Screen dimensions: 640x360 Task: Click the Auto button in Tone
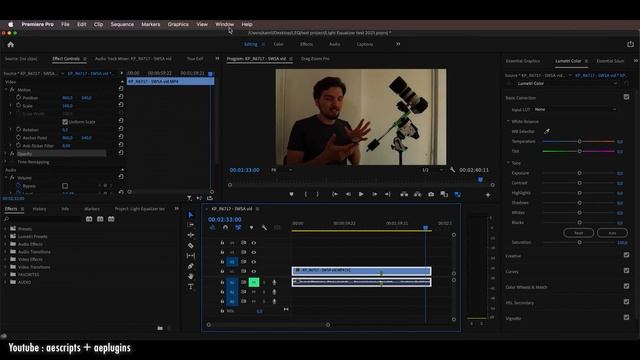coord(612,233)
